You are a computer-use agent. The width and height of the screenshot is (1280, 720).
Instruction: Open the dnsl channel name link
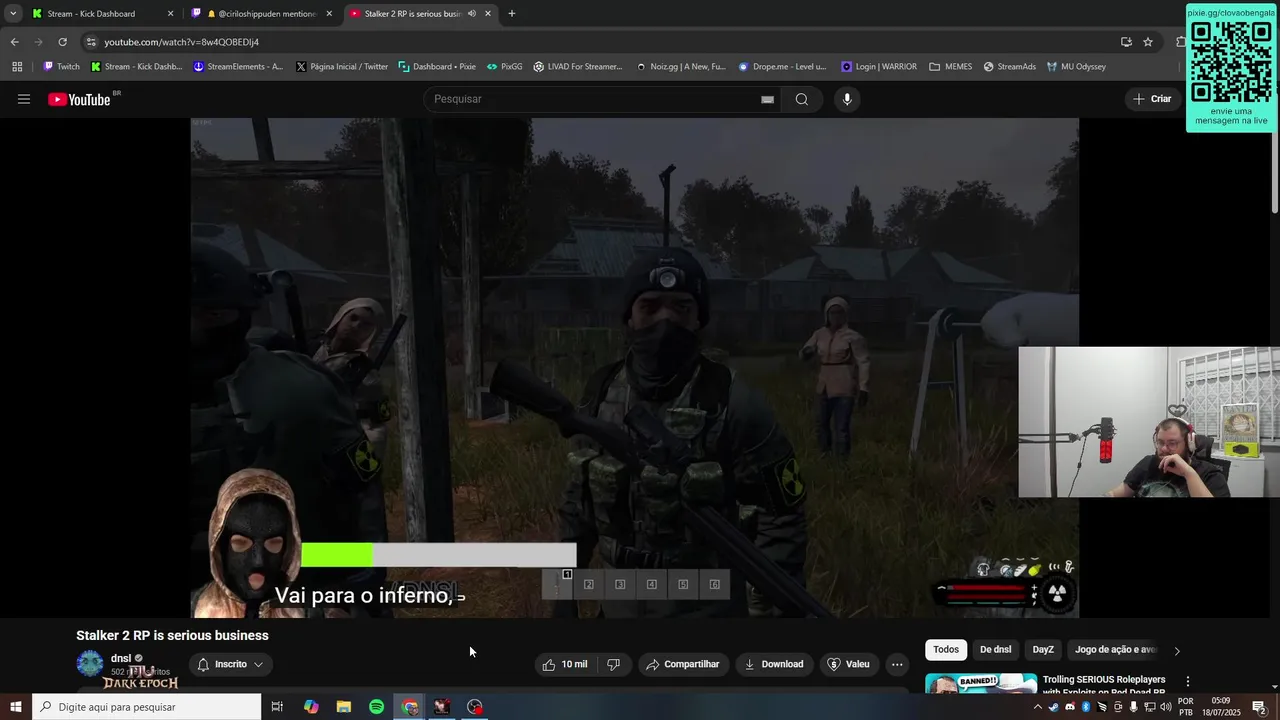pyautogui.click(x=121, y=658)
